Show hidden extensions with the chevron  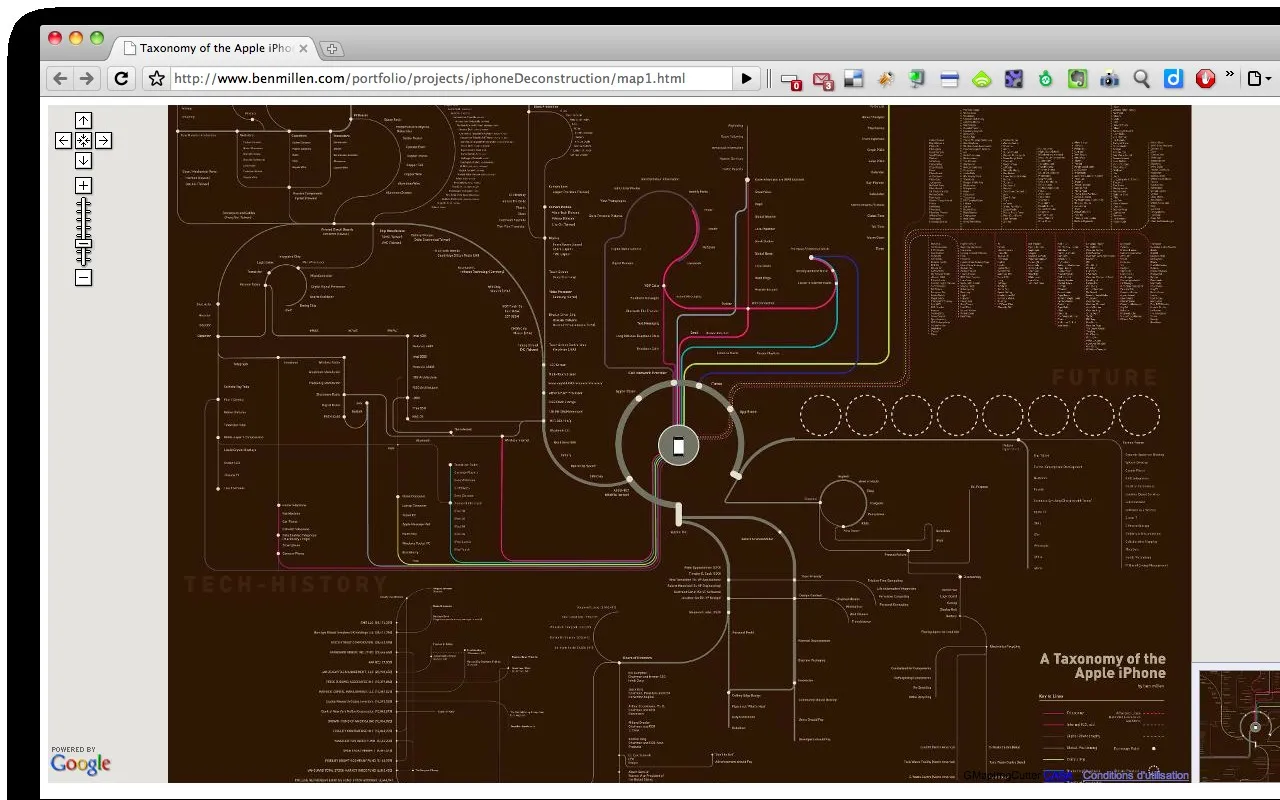(1230, 75)
